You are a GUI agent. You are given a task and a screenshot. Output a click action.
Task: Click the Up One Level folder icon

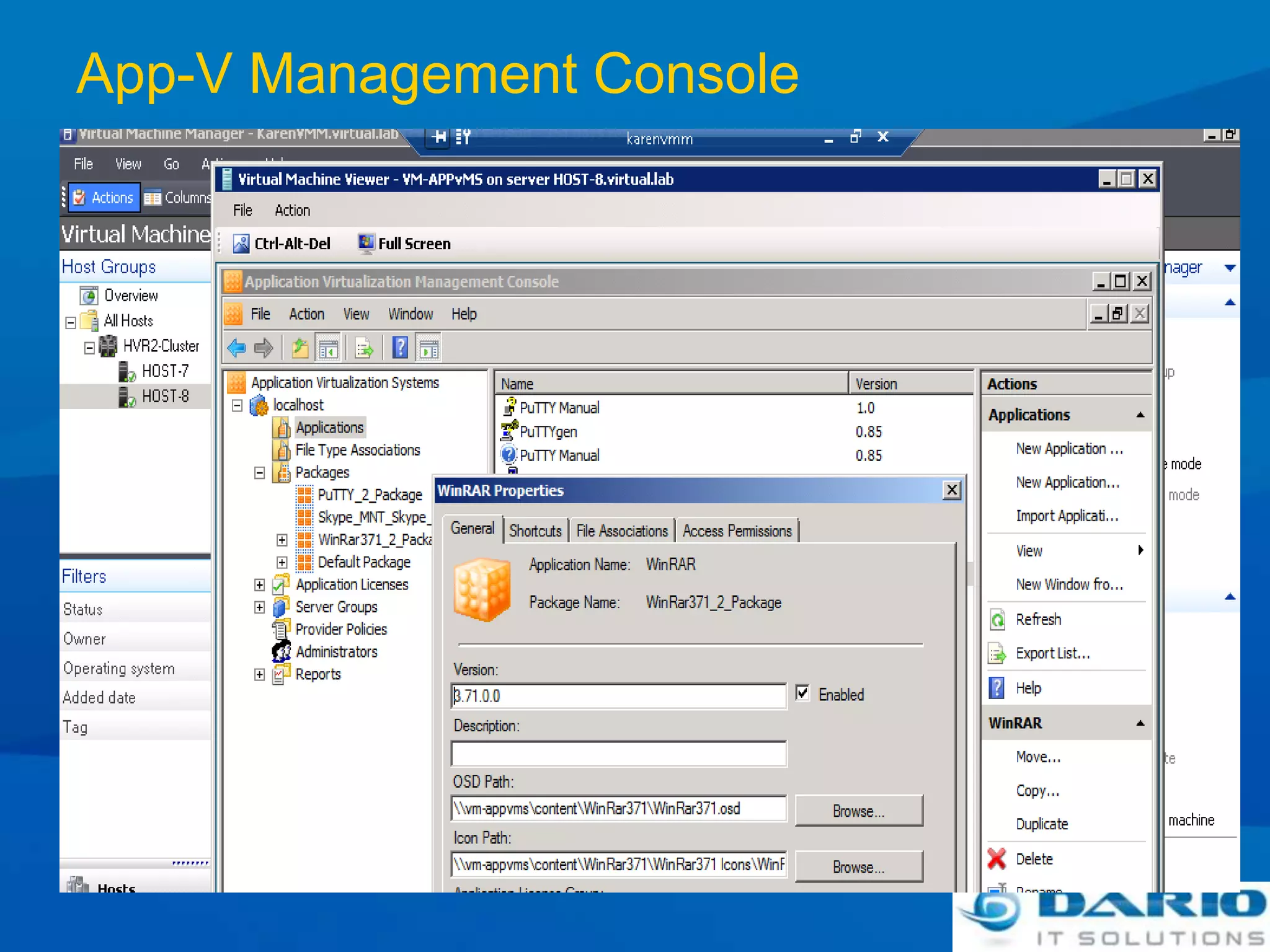coord(300,348)
